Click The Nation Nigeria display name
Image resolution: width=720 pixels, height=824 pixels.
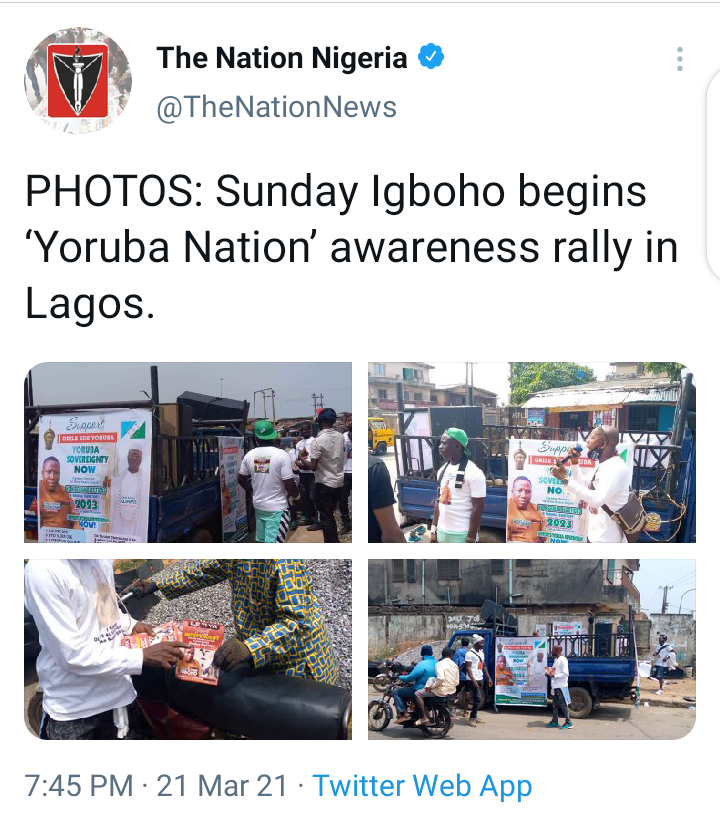pos(282,57)
